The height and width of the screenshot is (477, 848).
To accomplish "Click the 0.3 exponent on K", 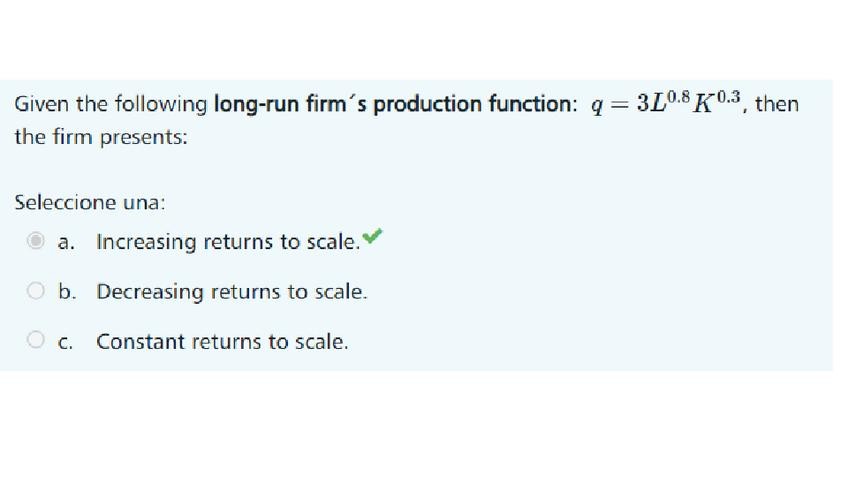I will click(728, 97).
